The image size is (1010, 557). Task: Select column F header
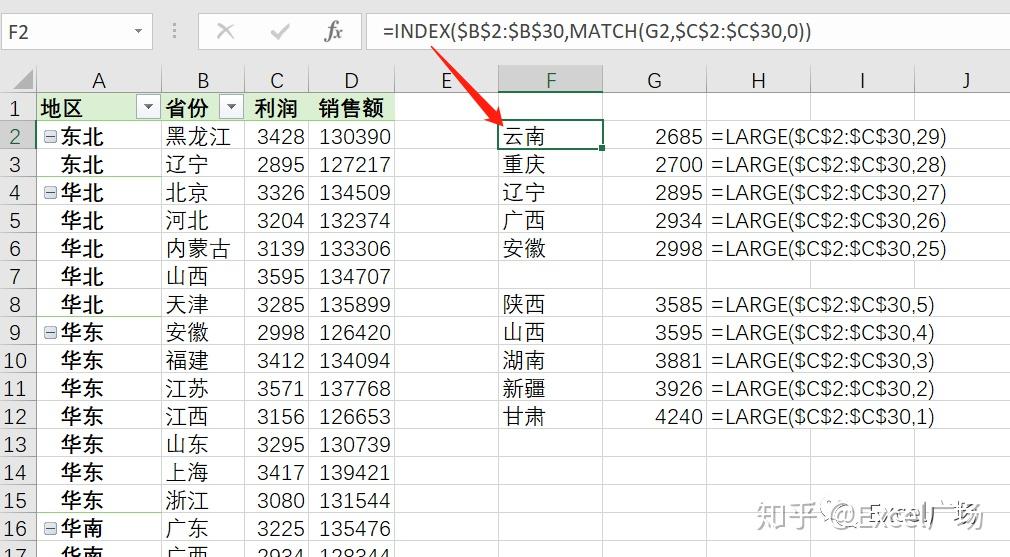point(550,80)
